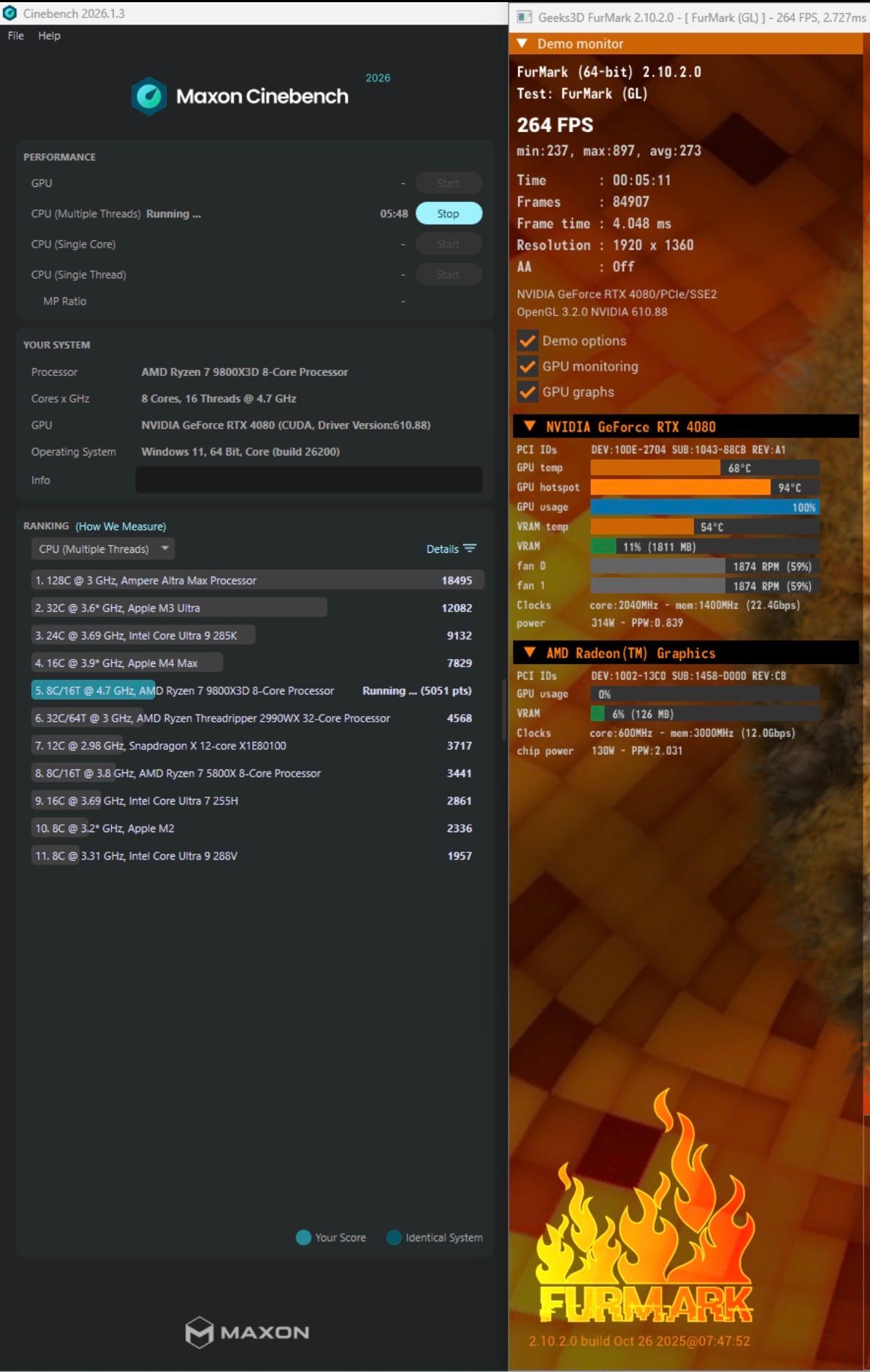Click the Identical System legend dot
The width and height of the screenshot is (870, 1372).
pyautogui.click(x=394, y=1237)
